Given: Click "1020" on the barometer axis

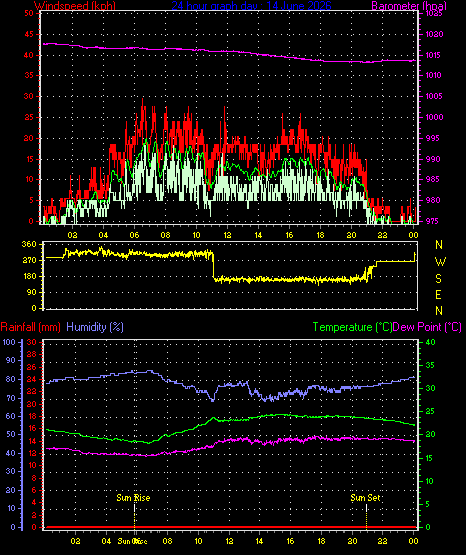Looking at the screenshot, I should pyautogui.click(x=434, y=34).
